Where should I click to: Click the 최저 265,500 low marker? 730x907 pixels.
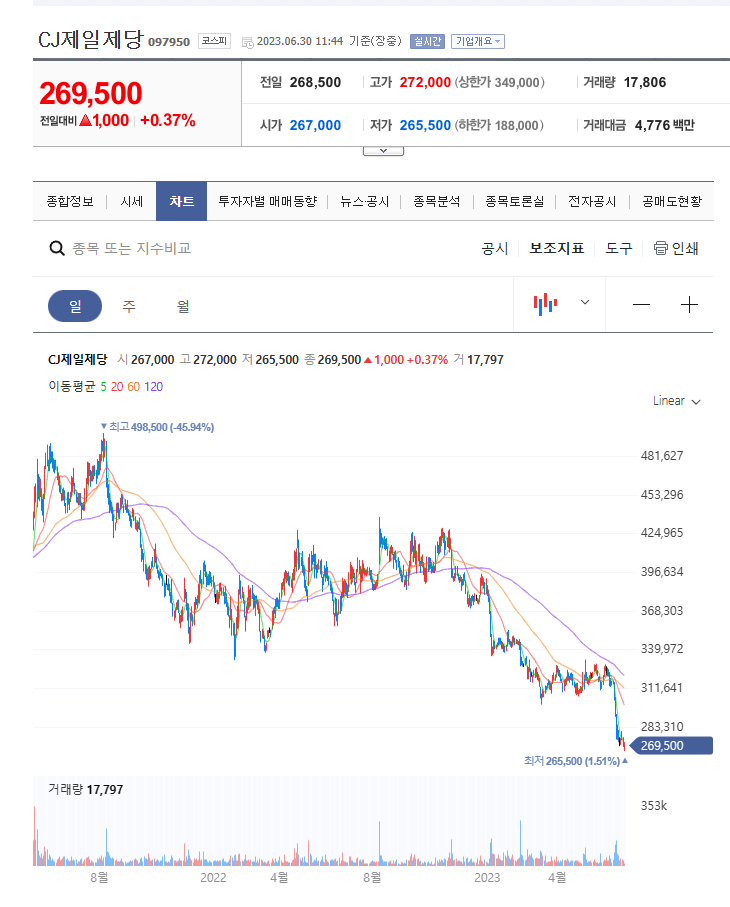(x=576, y=761)
